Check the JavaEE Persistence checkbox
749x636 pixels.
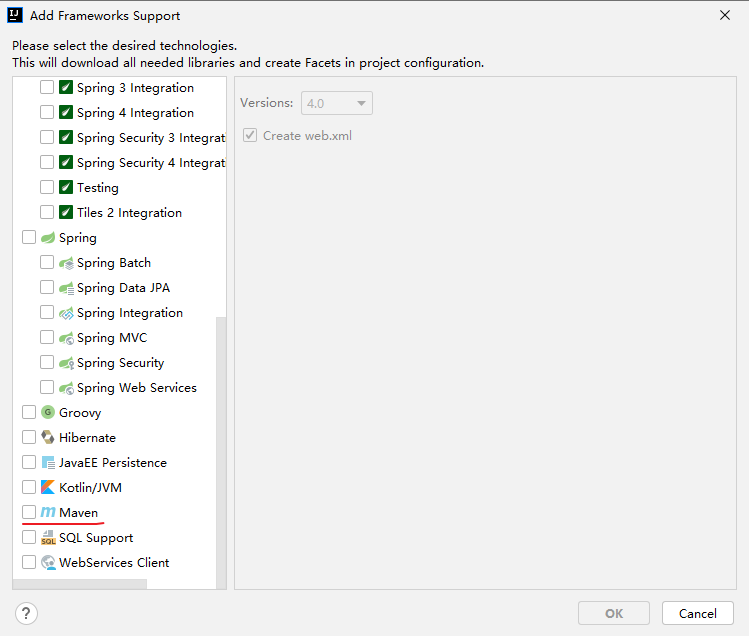coord(29,463)
